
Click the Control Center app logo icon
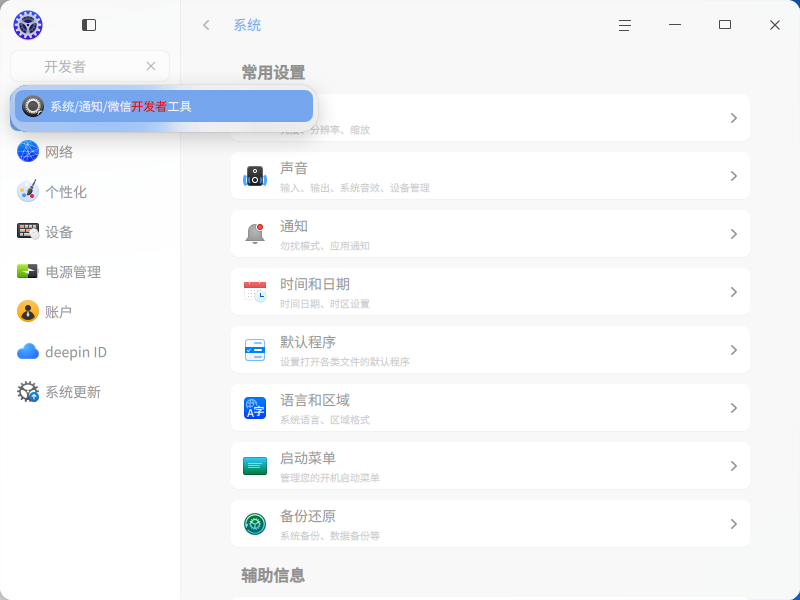(x=28, y=24)
